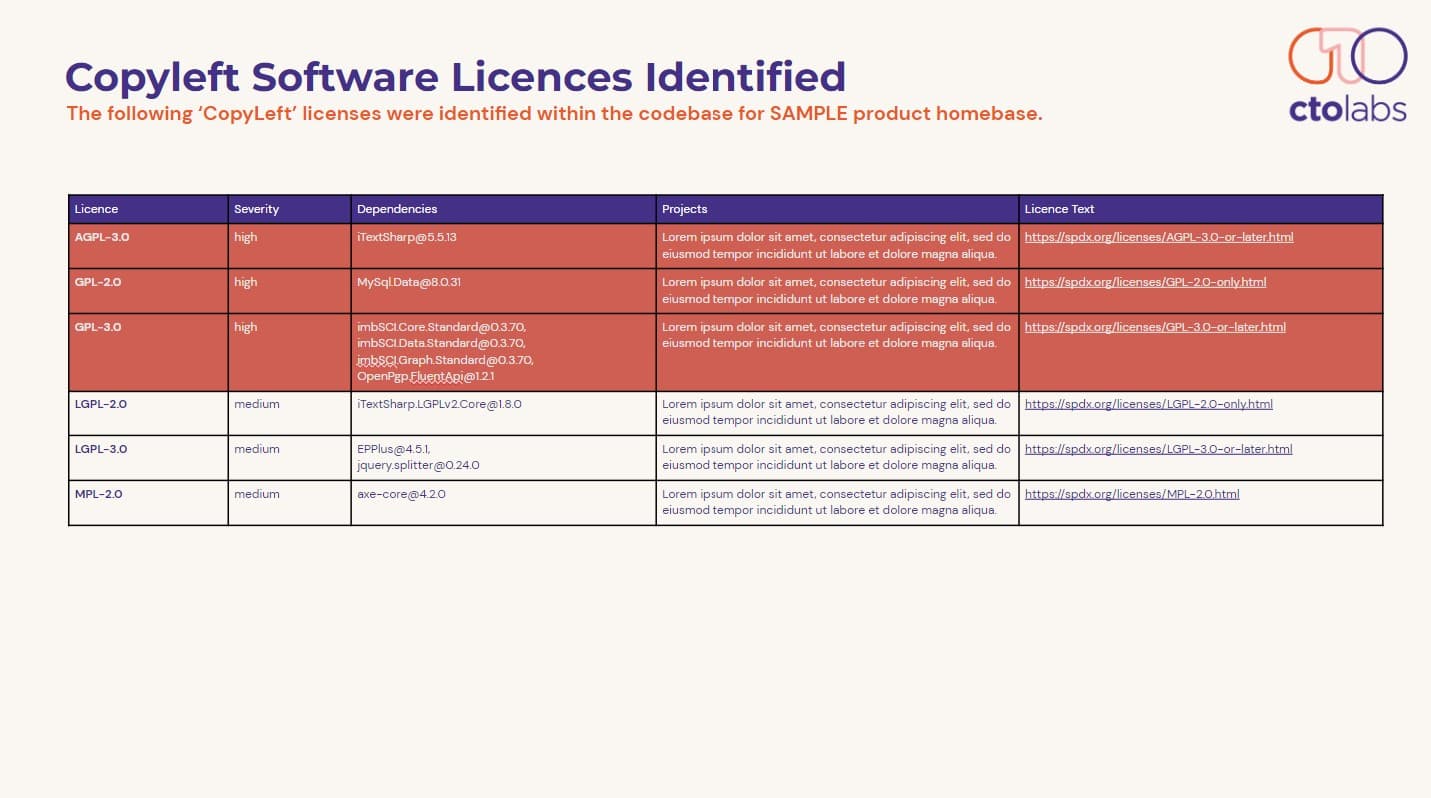Click the jquery.splitter@0.24.0 dependency
The image size is (1431, 798).
(x=418, y=465)
